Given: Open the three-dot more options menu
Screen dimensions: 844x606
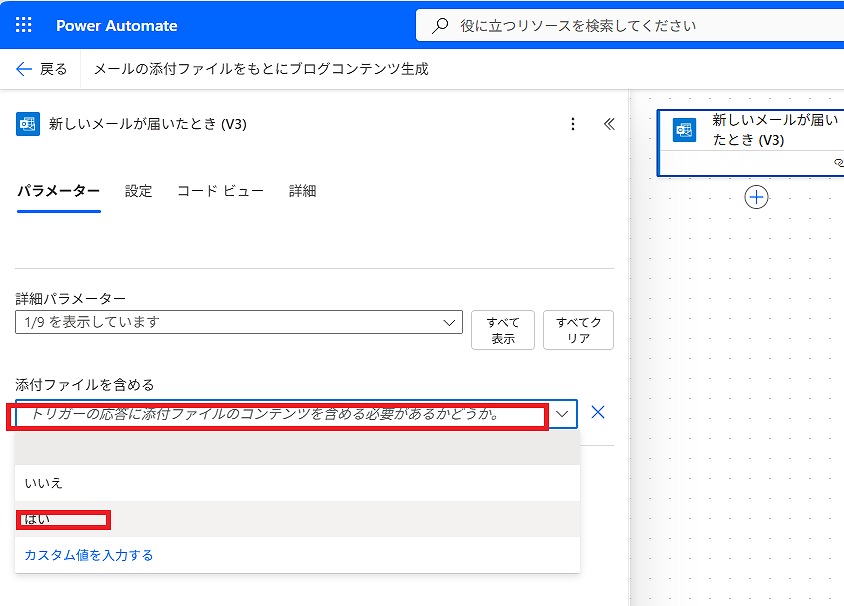Looking at the screenshot, I should 573,124.
